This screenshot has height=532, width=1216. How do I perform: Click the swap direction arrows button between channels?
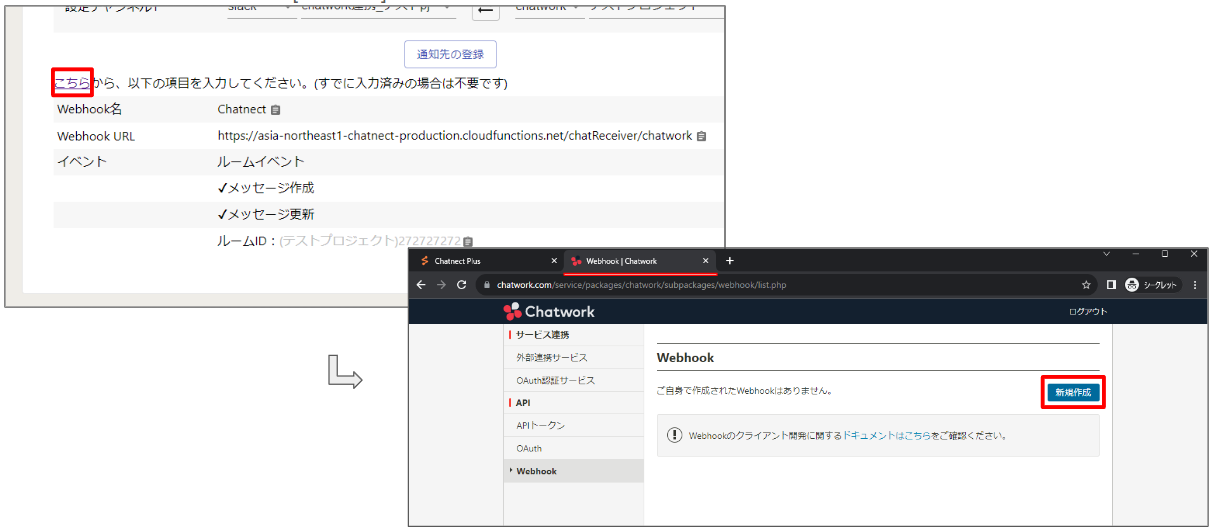point(485,9)
